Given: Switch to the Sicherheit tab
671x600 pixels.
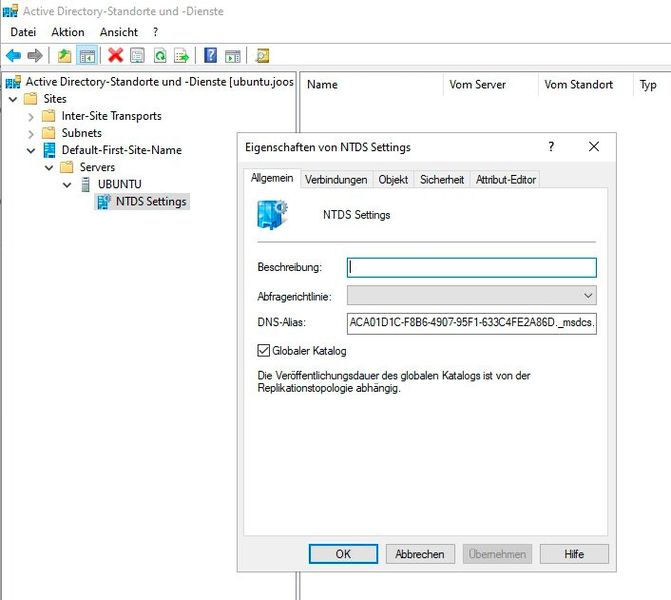Looking at the screenshot, I should coord(442,180).
